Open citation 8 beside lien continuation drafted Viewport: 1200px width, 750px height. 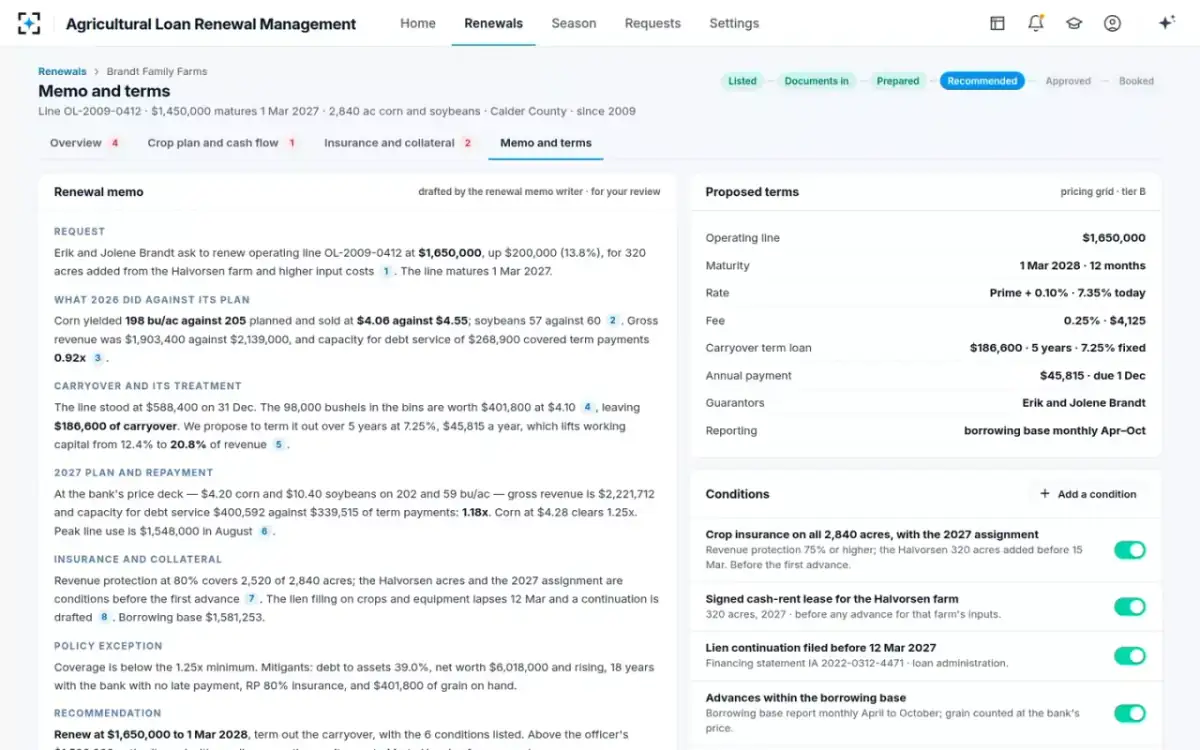pyautogui.click(x=104, y=617)
